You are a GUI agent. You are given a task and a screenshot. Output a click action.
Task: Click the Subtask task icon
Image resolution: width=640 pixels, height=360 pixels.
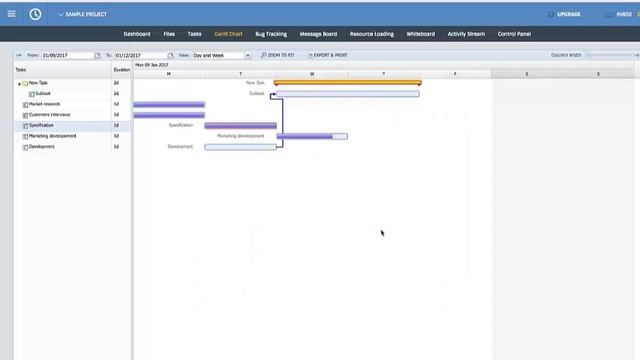[31, 94]
